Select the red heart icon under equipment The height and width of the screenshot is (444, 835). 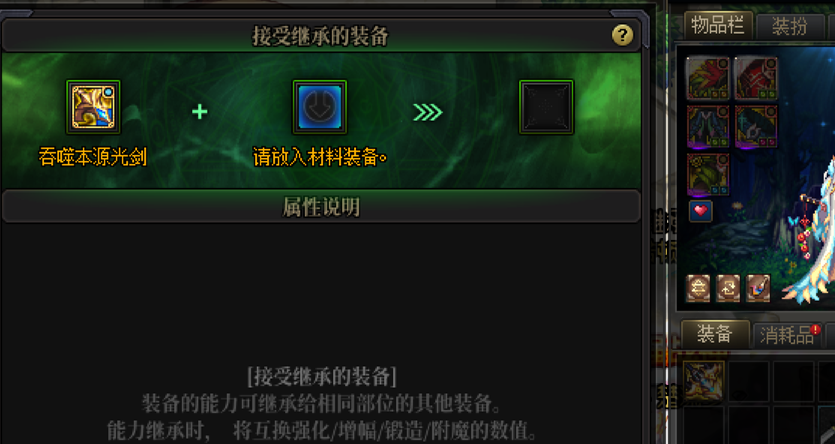click(x=701, y=211)
